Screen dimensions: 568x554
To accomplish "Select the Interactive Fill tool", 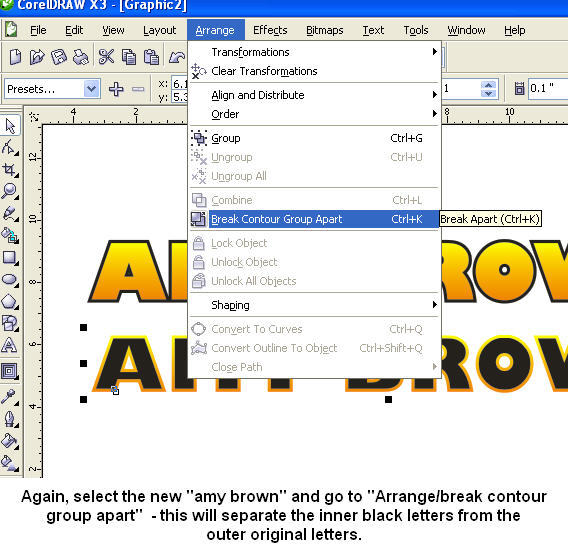I will click(10, 463).
